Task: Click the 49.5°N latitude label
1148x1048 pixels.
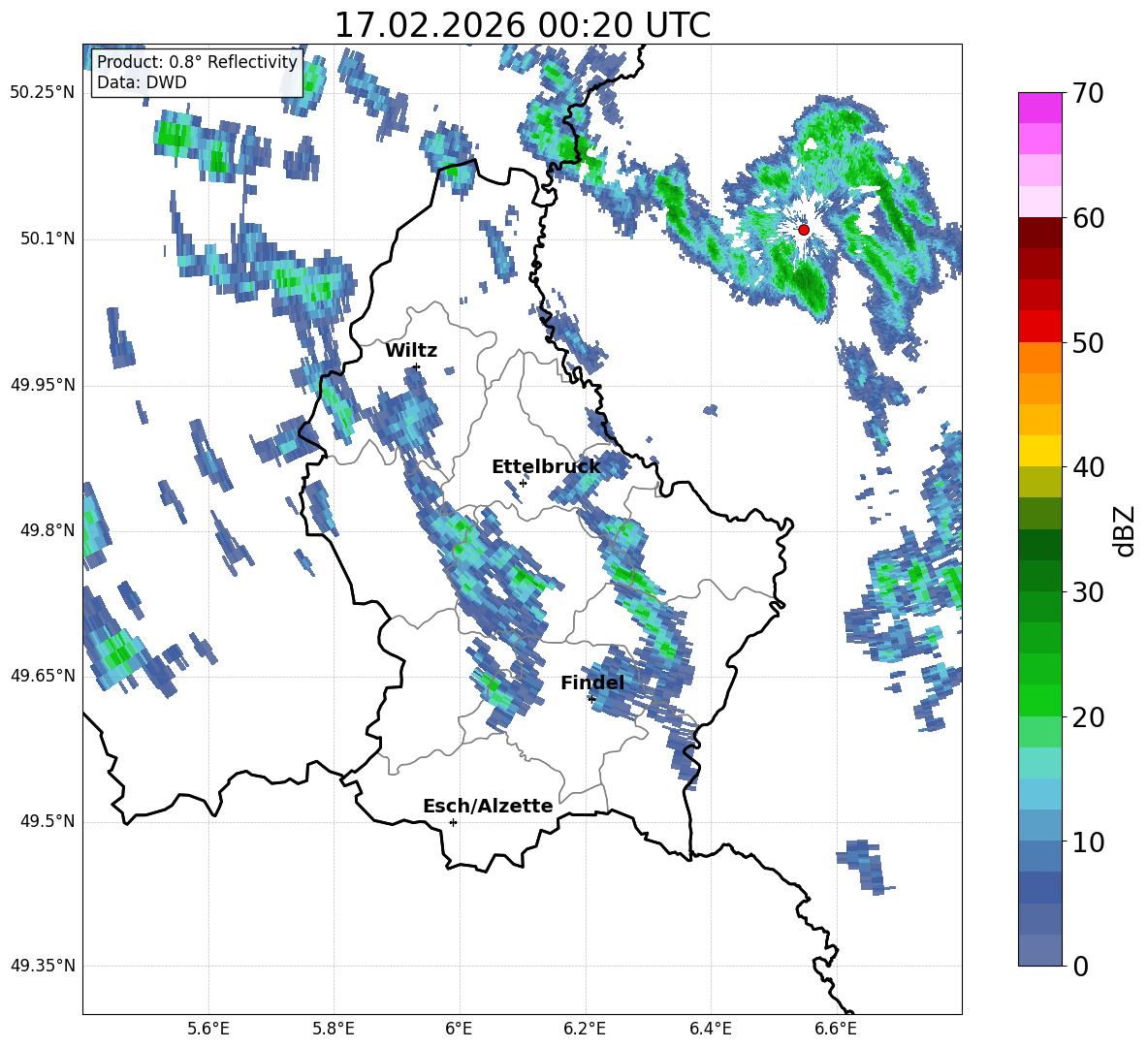Action: point(48,822)
